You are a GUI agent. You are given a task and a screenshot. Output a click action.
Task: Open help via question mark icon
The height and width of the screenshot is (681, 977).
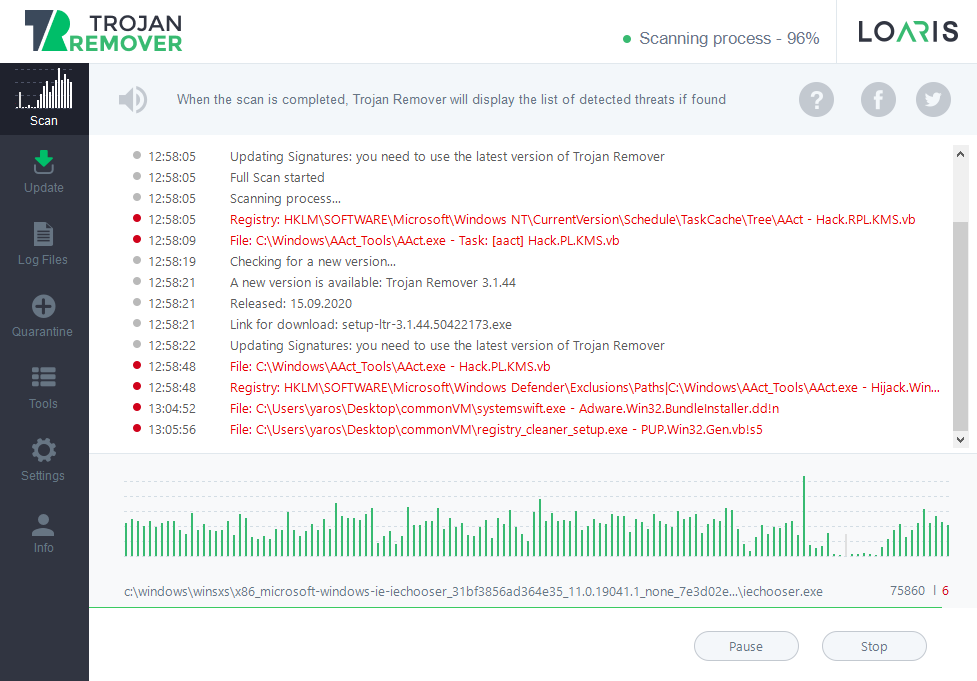click(x=816, y=100)
